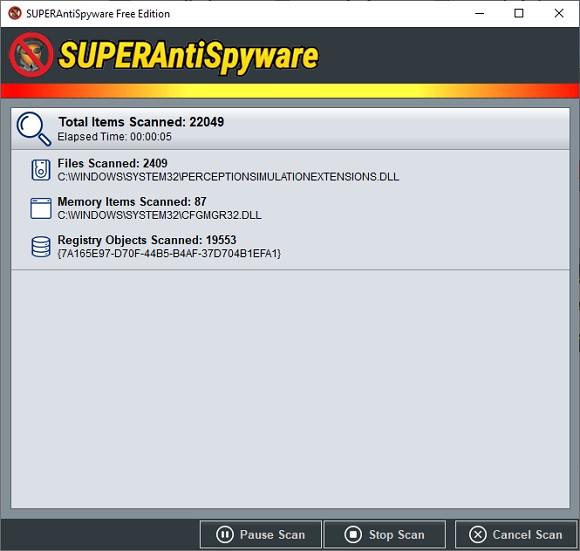The height and width of the screenshot is (551, 580).
Task: Click the Stop Scan button
Action: tap(385, 534)
